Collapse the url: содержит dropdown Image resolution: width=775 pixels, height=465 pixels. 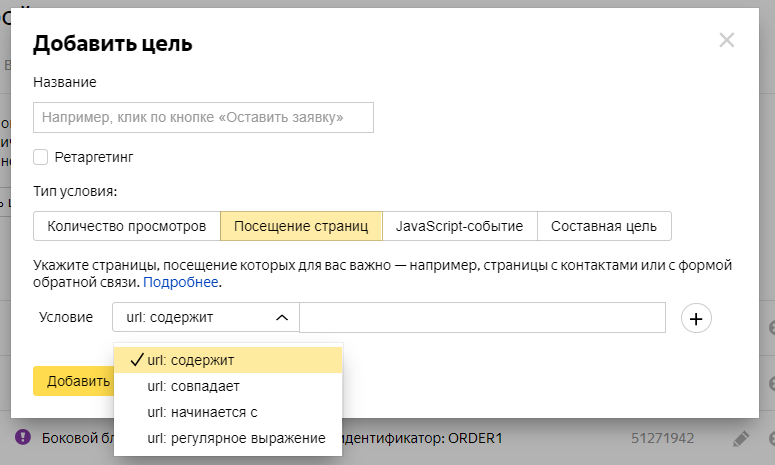pyautogui.click(x=206, y=317)
